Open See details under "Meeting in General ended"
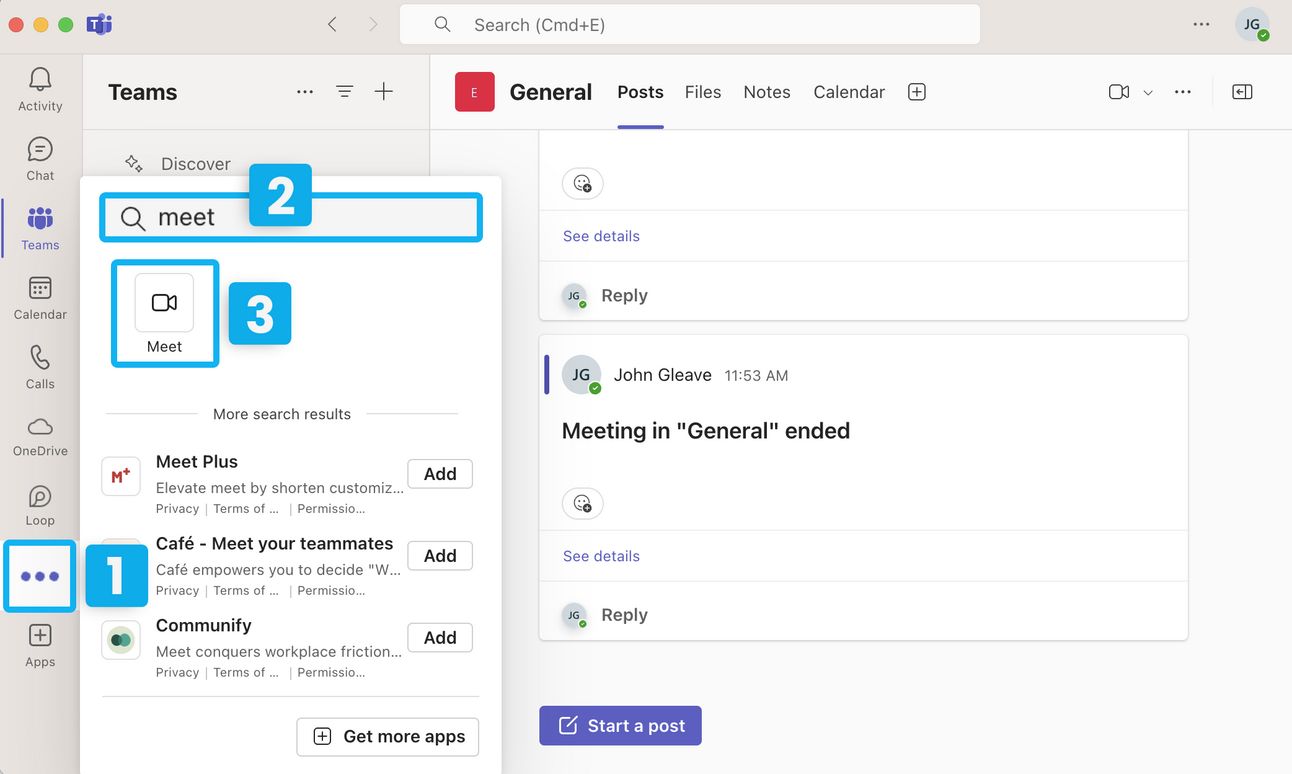1292x774 pixels. coord(601,556)
